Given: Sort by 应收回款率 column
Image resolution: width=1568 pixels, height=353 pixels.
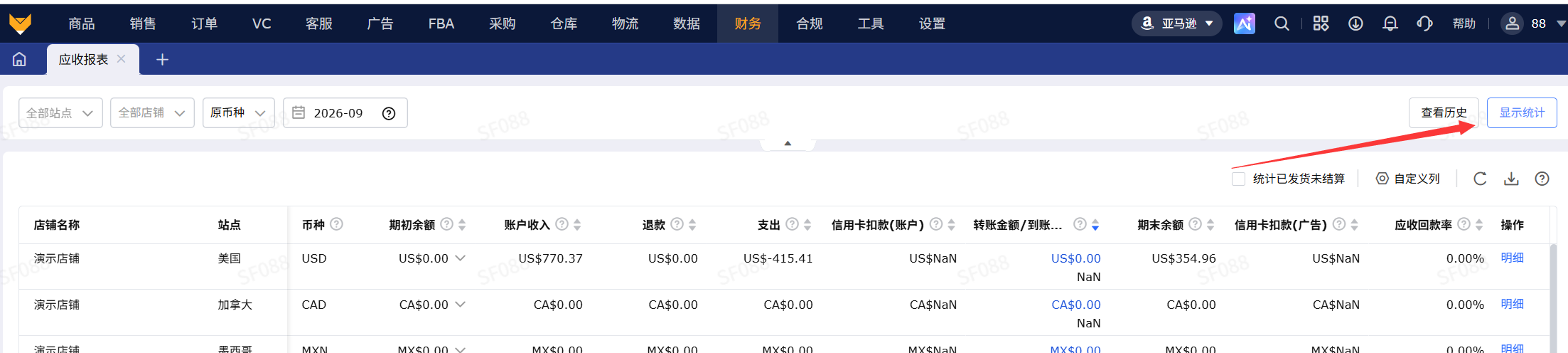Looking at the screenshot, I should tap(1479, 225).
